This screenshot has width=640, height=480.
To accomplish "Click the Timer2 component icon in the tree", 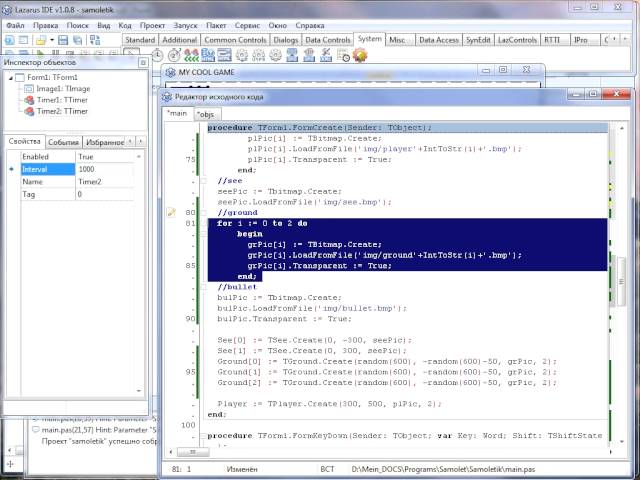I will 29,111.
